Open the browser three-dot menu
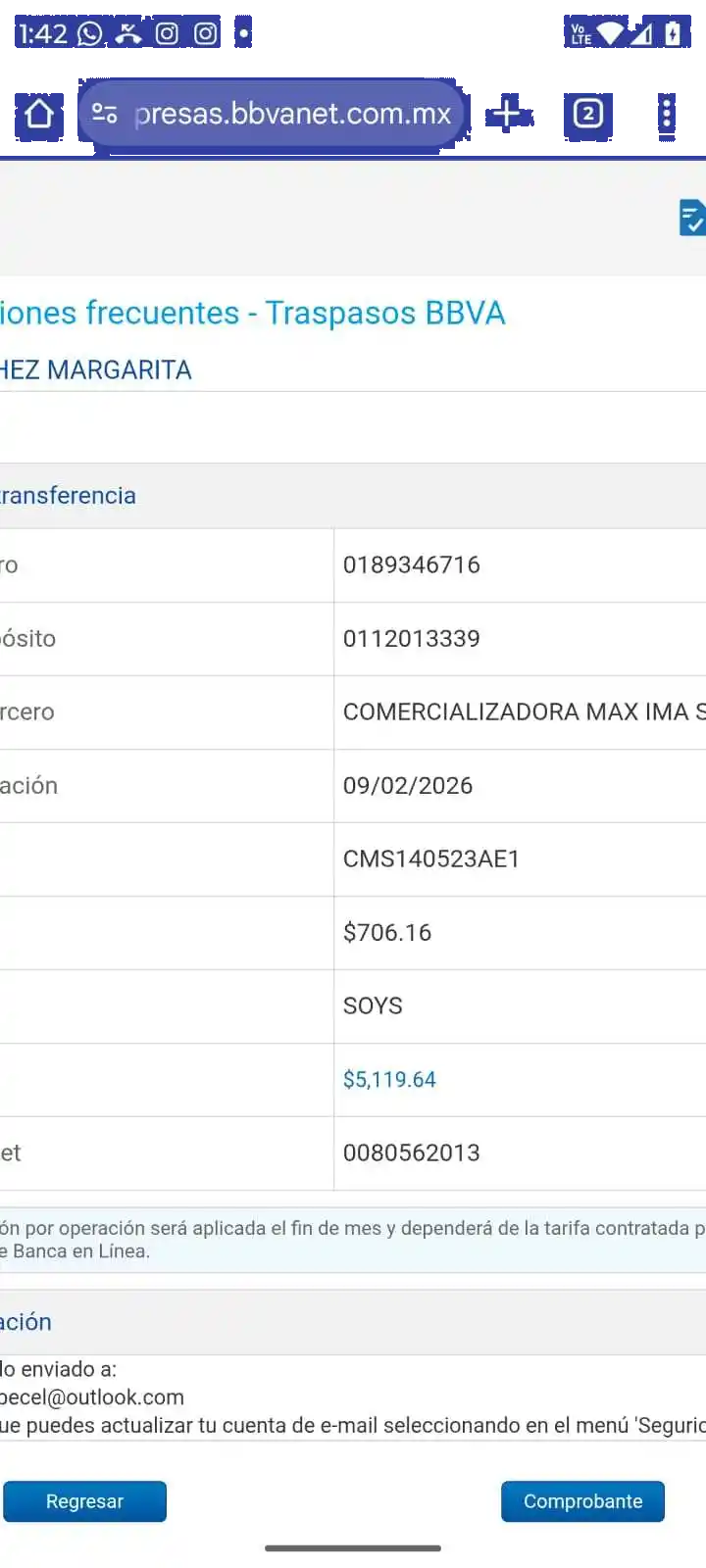This screenshot has width=706, height=1568. pyautogui.click(x=667, y=115)
